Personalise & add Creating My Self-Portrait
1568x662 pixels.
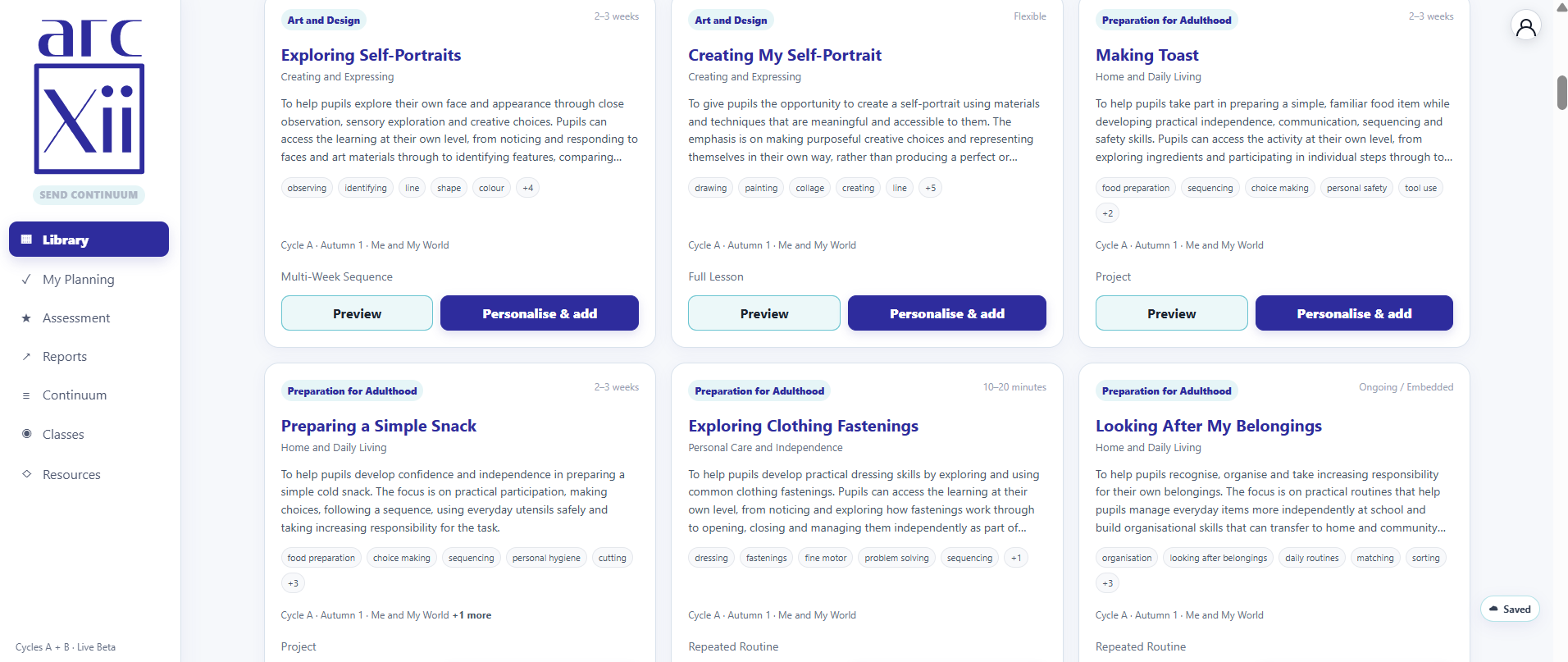(x=946, y=313)
